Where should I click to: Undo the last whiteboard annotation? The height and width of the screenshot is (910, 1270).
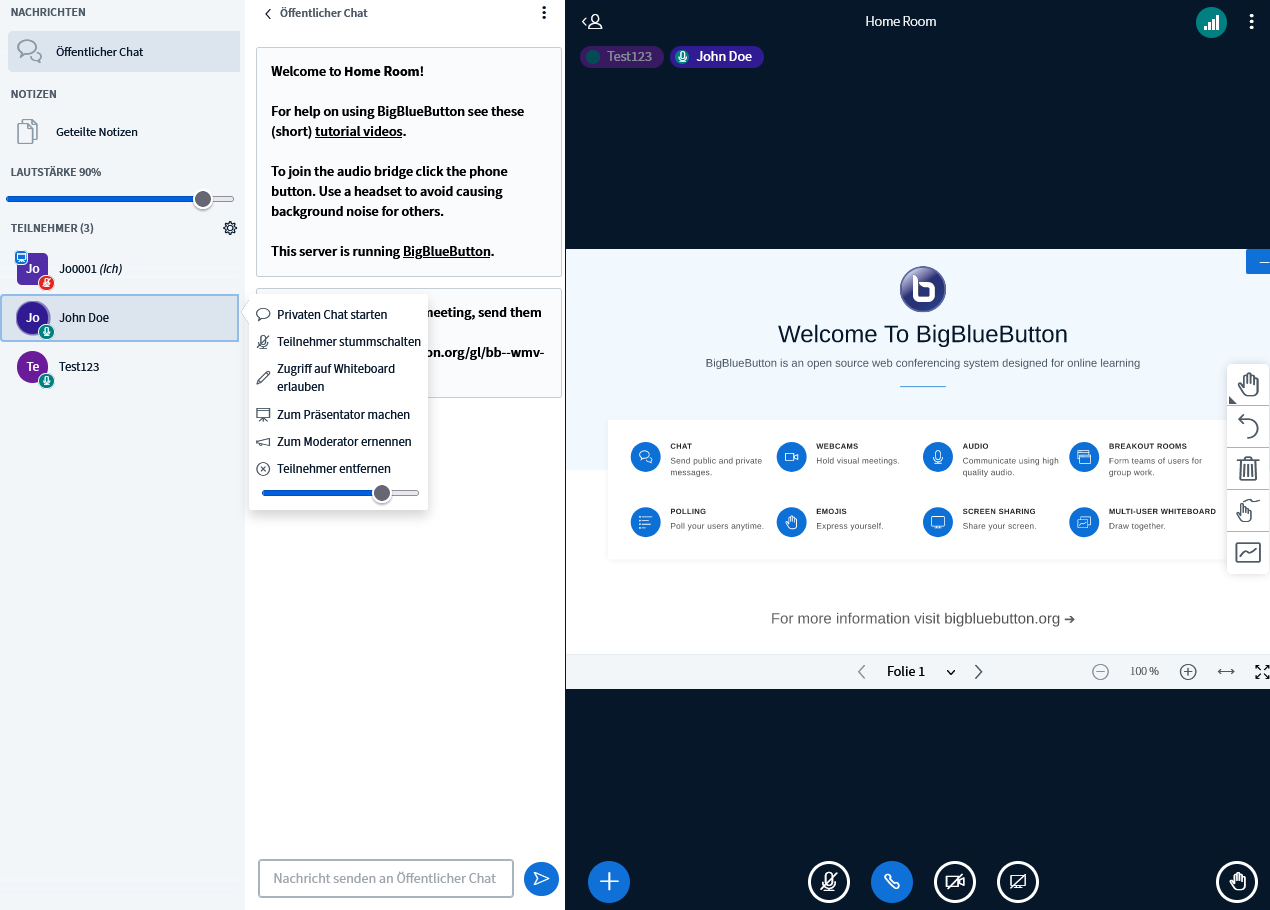point(1247,427)
